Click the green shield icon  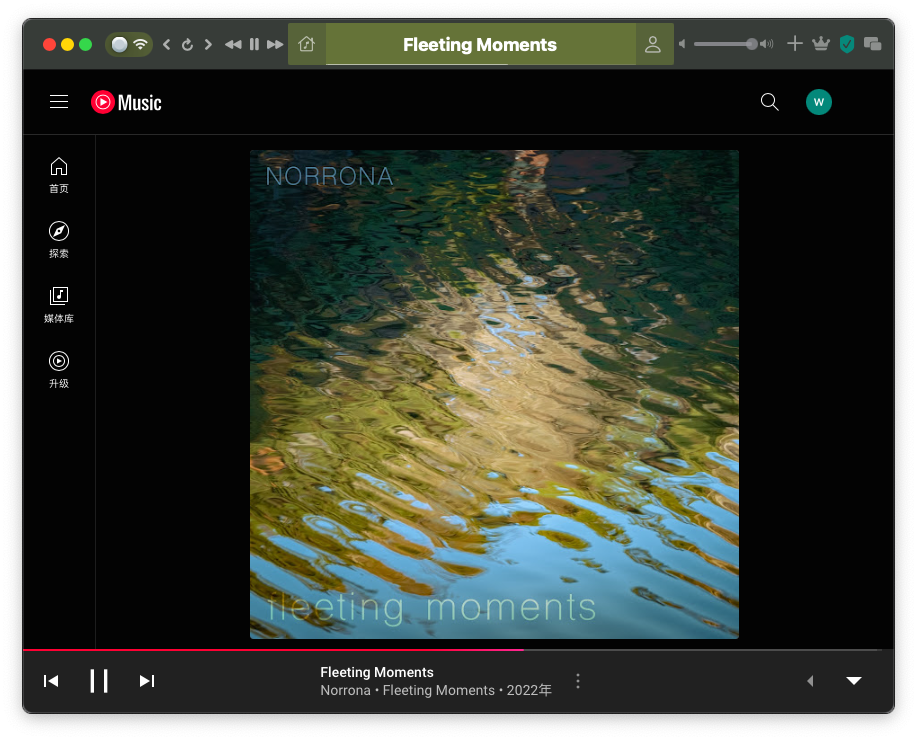[847, 44]
